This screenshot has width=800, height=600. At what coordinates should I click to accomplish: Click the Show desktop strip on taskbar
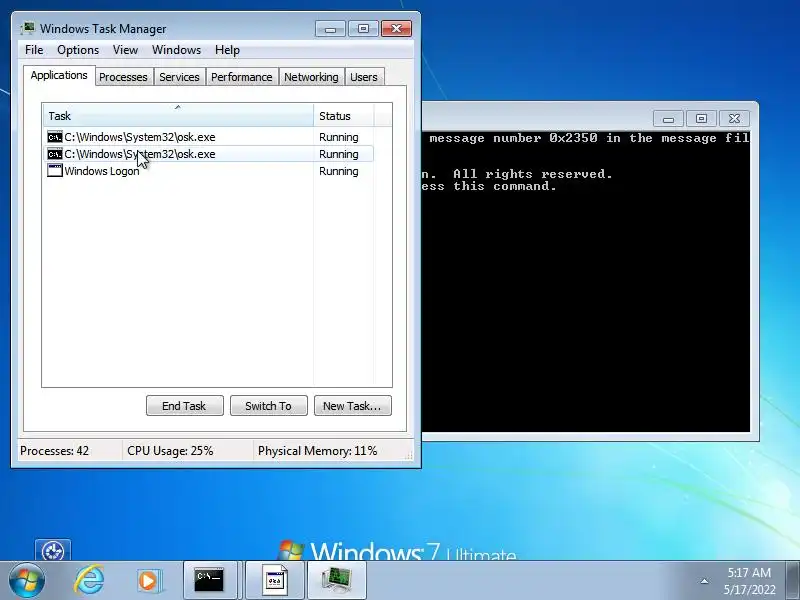click(792, 580)
